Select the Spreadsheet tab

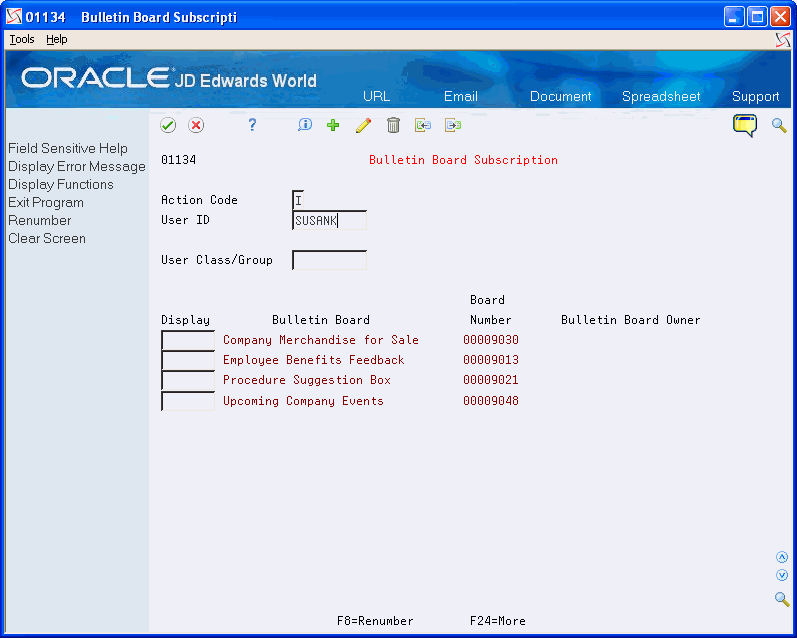click(661, 96)
